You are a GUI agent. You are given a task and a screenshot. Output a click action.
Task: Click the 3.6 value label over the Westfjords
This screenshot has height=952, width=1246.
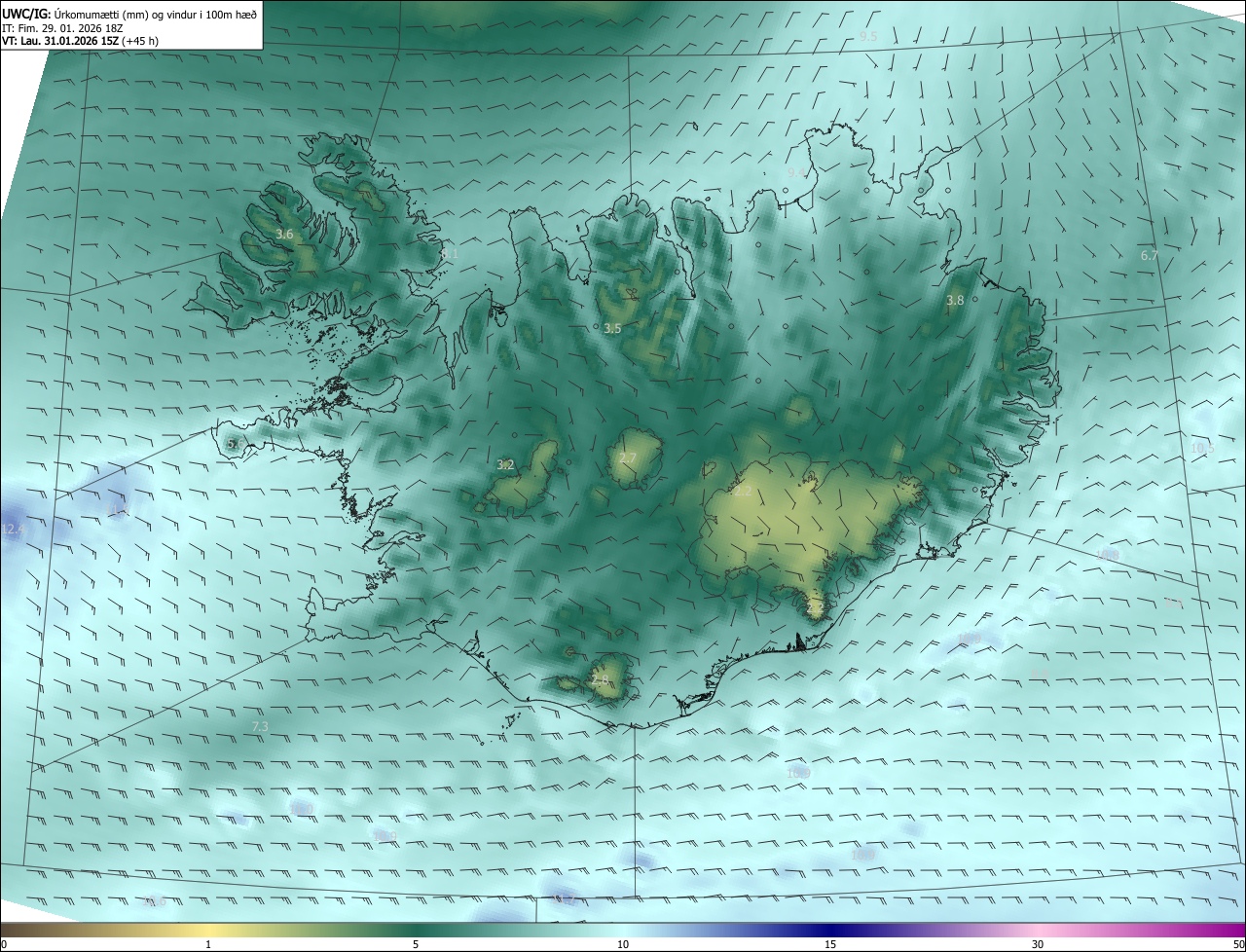click(284, 235)
